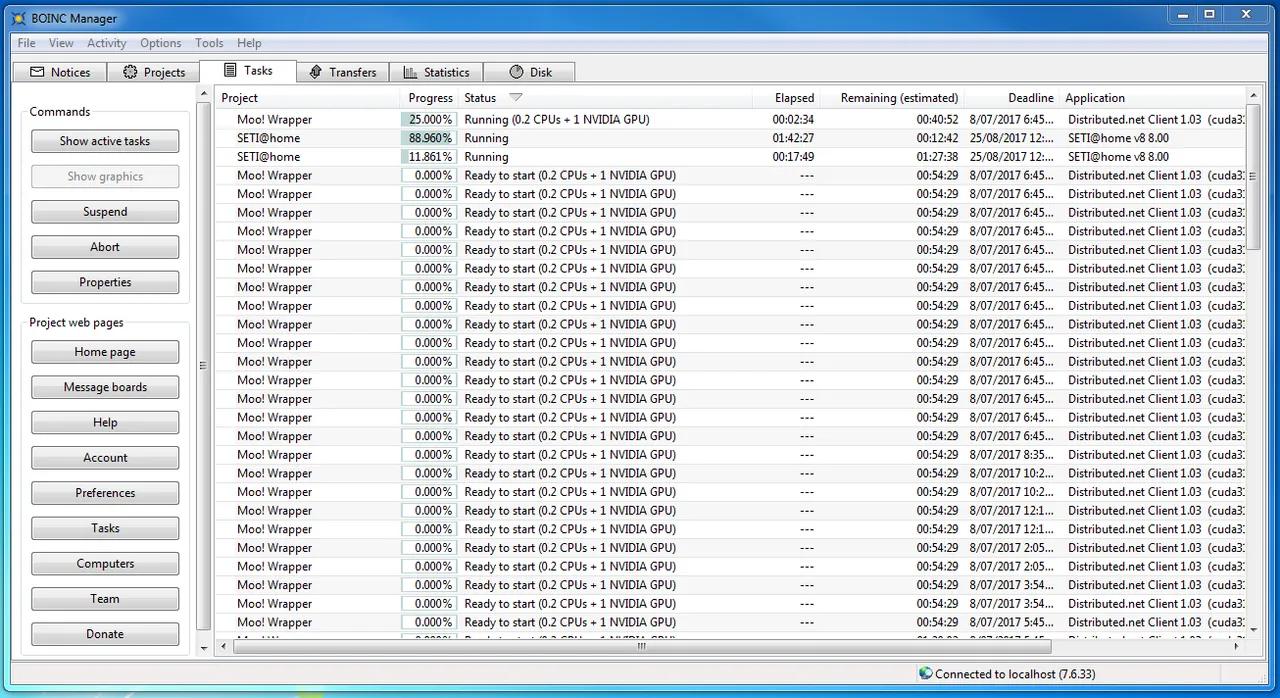This screenshot has width=1280, height=698.
Task: Click the Show graphics button
Action: click(x=105, y=176)
